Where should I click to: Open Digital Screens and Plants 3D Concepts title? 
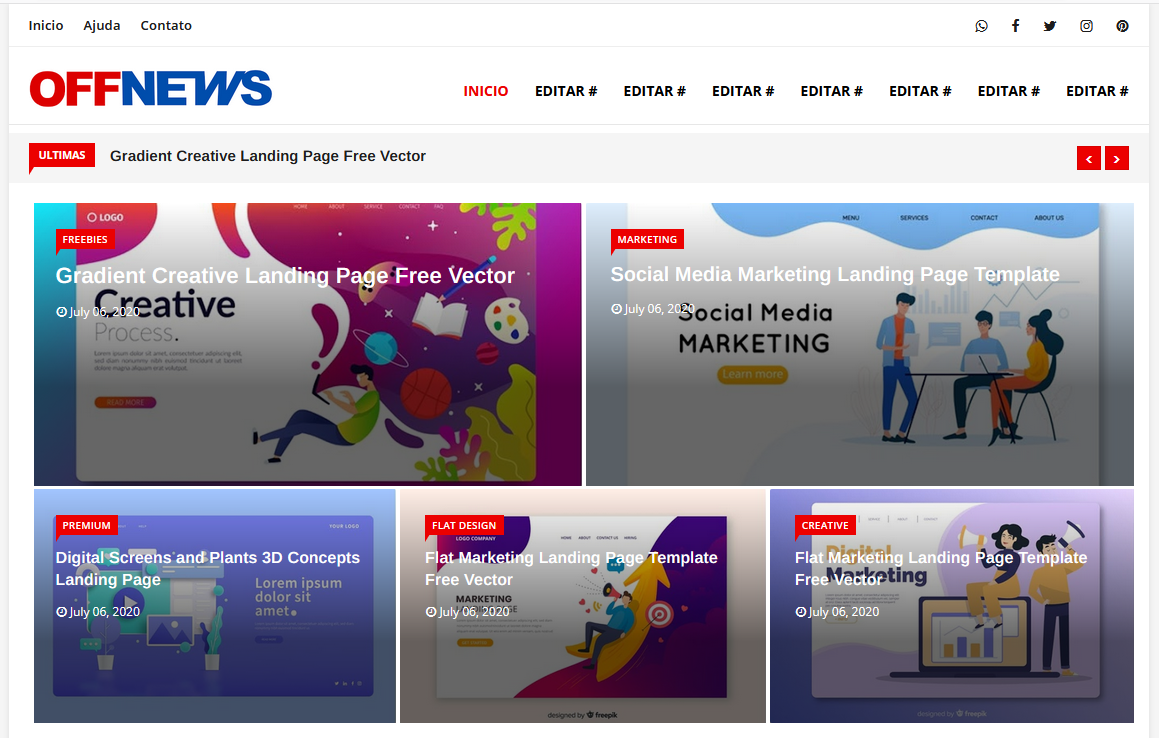point(208,569)
